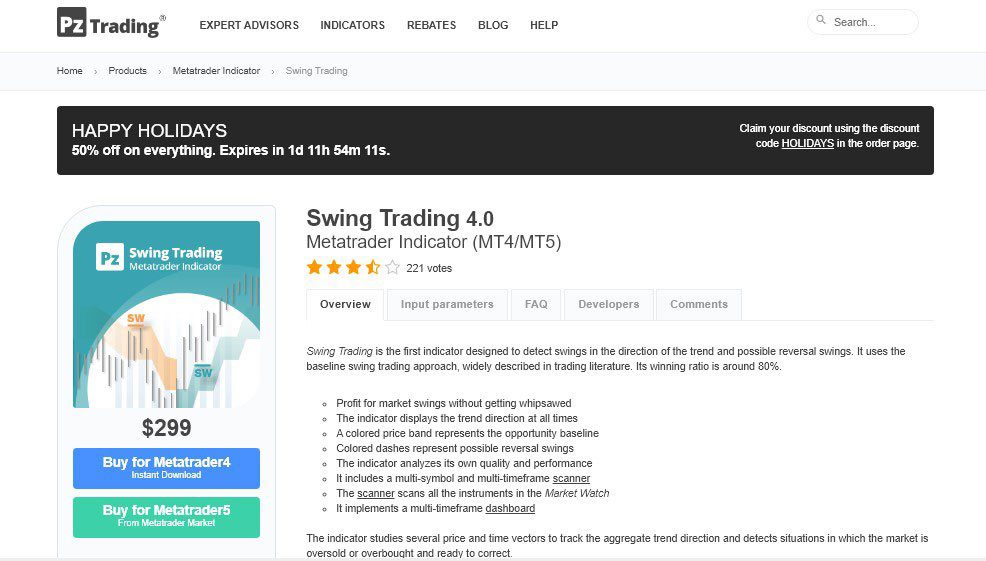
Task: Click the $299 price text
Action: (166, 428)
